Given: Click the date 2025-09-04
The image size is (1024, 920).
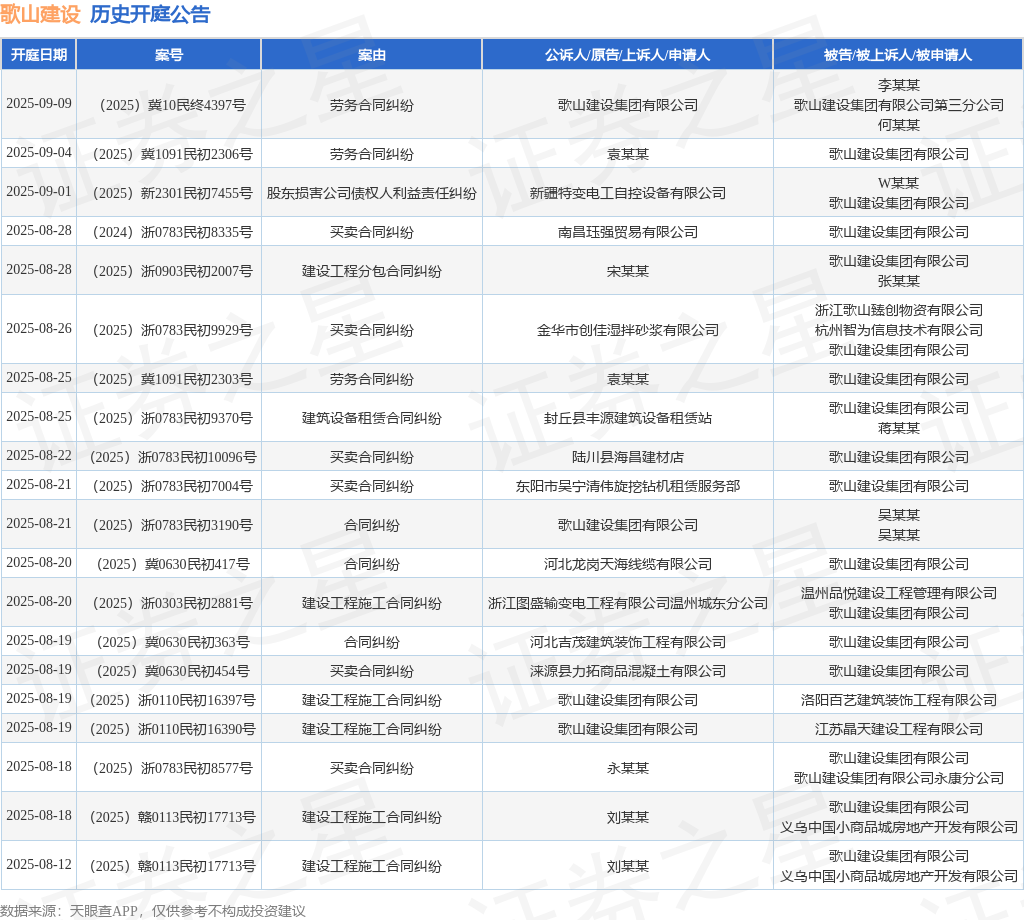Looking at the screenshot, I should pos(39,153).
